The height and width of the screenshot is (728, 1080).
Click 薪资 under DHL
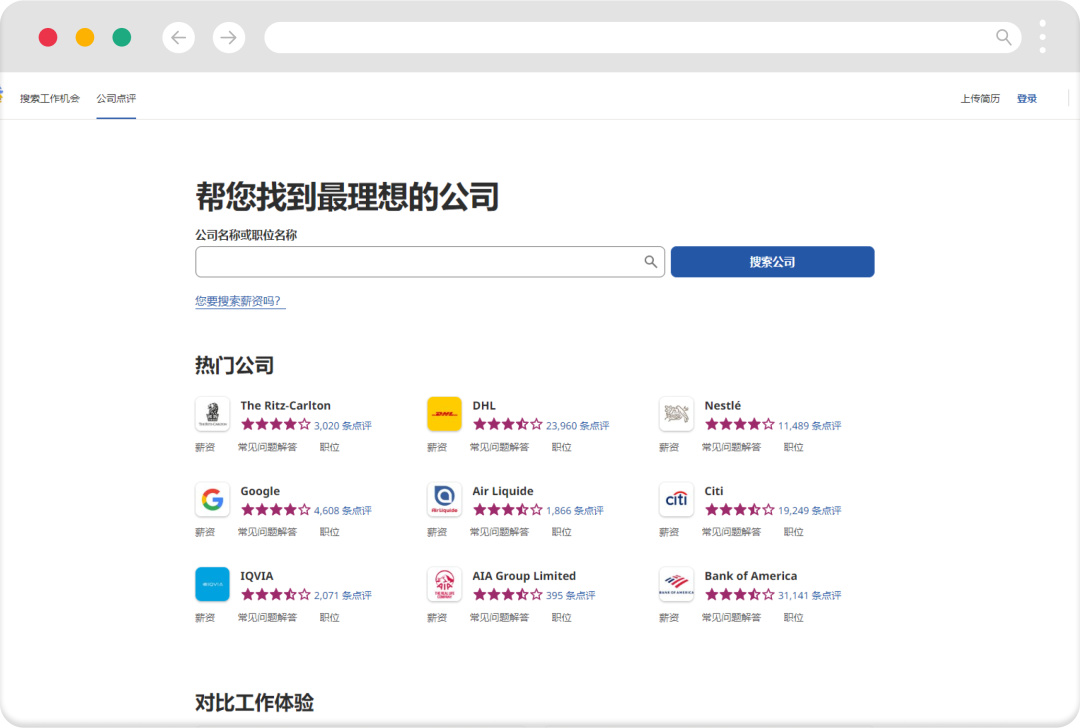(x=437, y=448)
